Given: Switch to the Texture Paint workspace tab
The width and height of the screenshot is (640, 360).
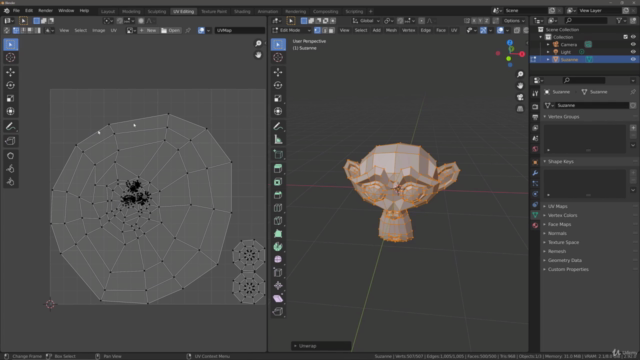Looking at the screenshot, I should (x=214, y=11).
